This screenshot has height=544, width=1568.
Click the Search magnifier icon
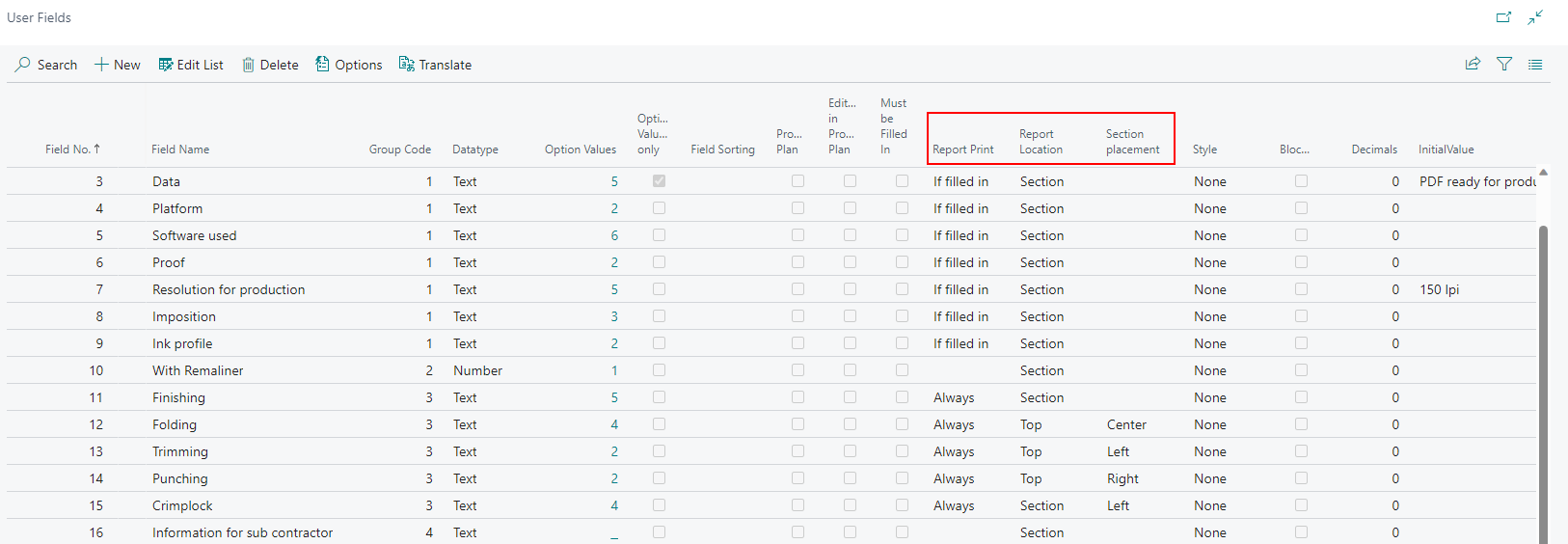pyautogui.click(x=23, y=65)
